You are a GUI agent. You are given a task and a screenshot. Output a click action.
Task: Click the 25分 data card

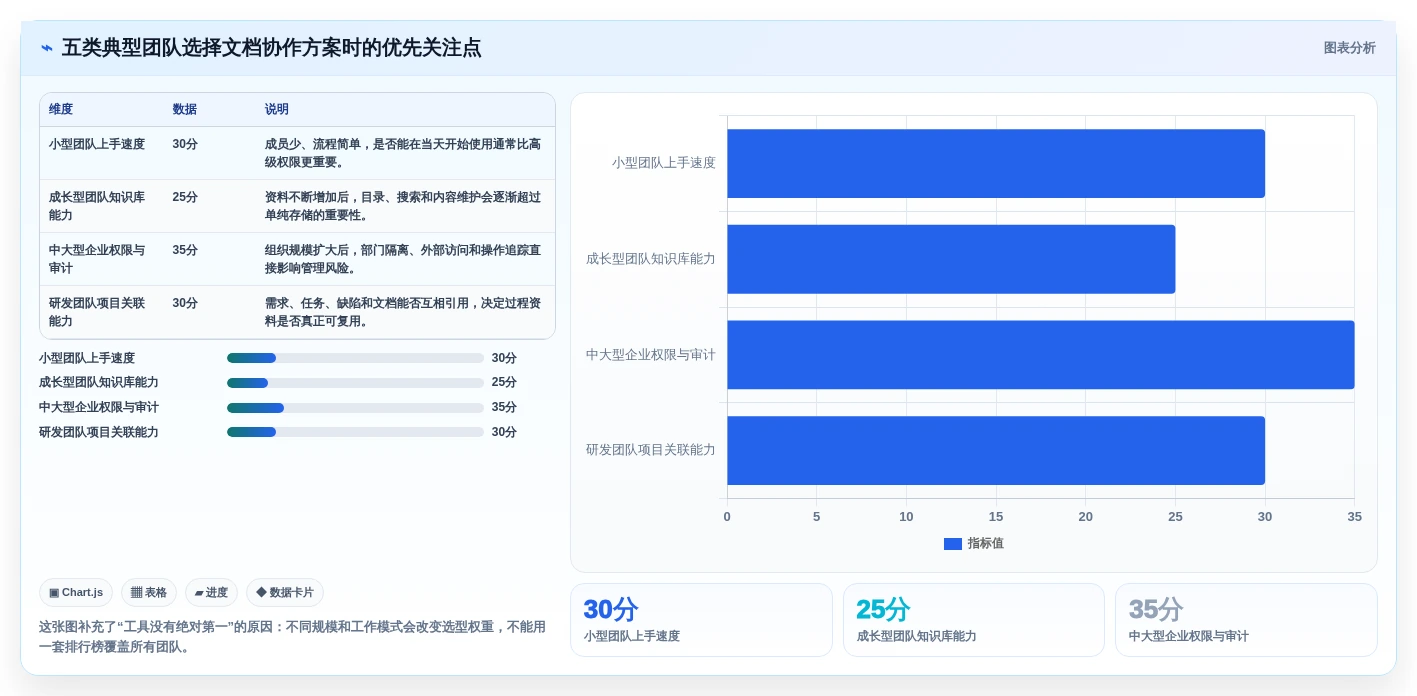point(974,620)
